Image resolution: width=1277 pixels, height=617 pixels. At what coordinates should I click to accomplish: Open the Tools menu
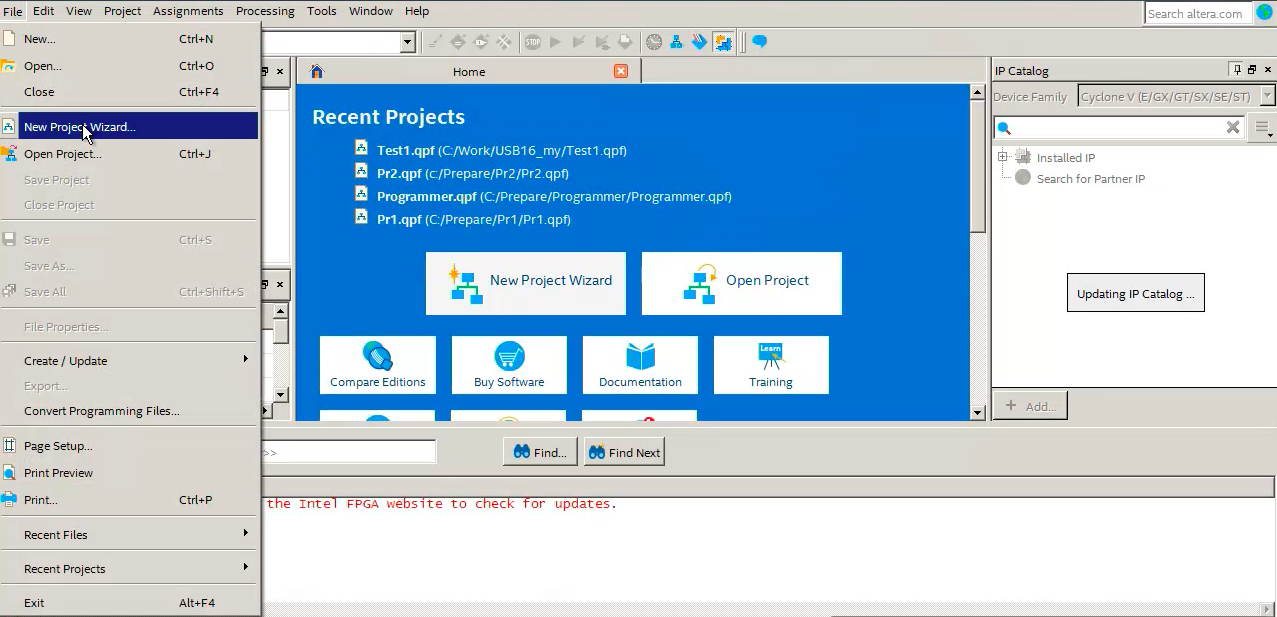pos(322,11)
